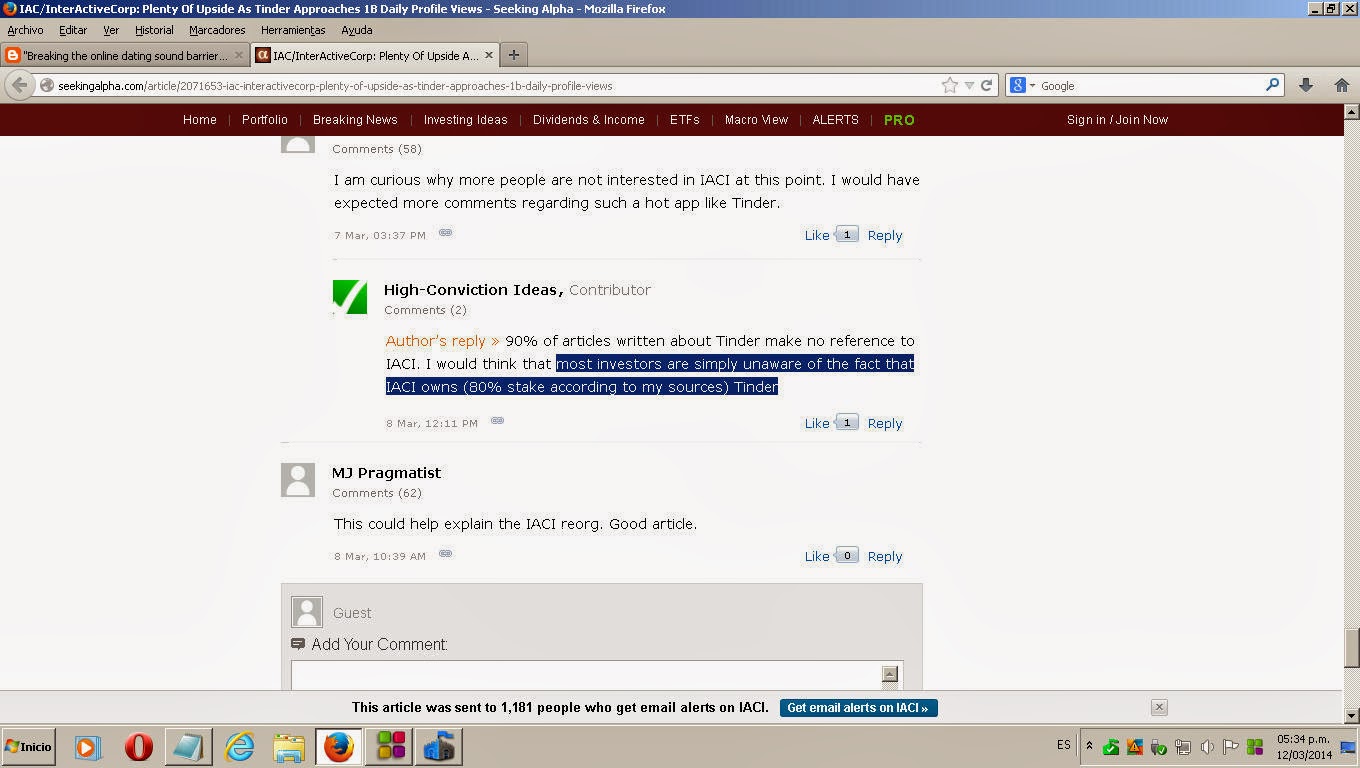1360x768 pixels.
Task: Click Sign in / Join Now
Action: (x=1117, y=119)
